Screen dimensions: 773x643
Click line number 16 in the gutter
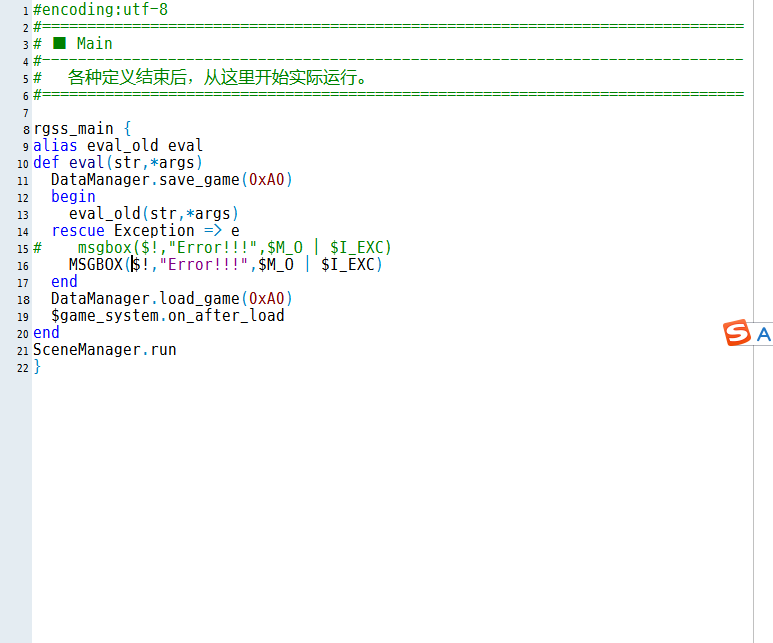click(x=23, y=266)
